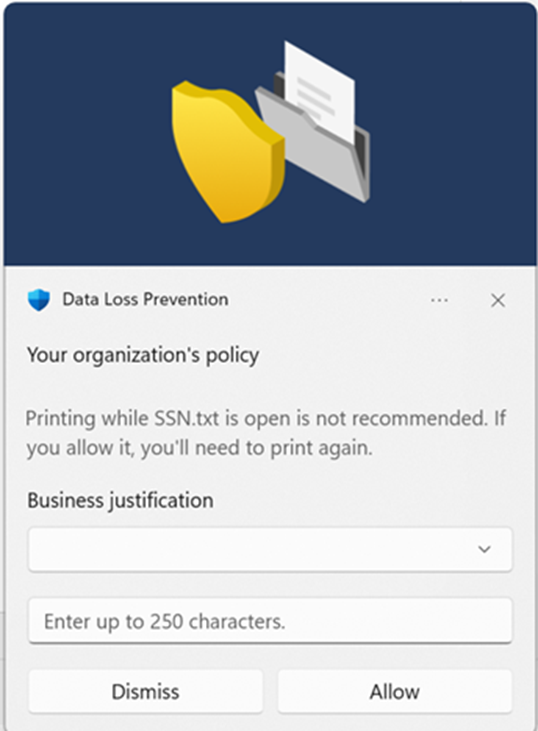Click the 'Business justification' label

120,501
